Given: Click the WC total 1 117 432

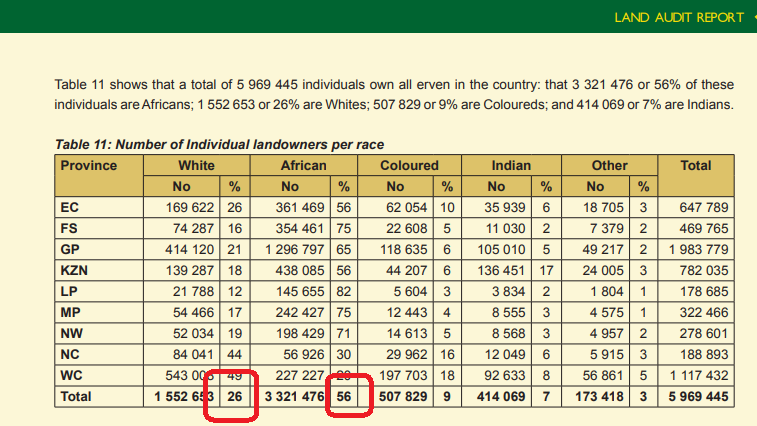Looking at the screenshot, I should (699, 375).
